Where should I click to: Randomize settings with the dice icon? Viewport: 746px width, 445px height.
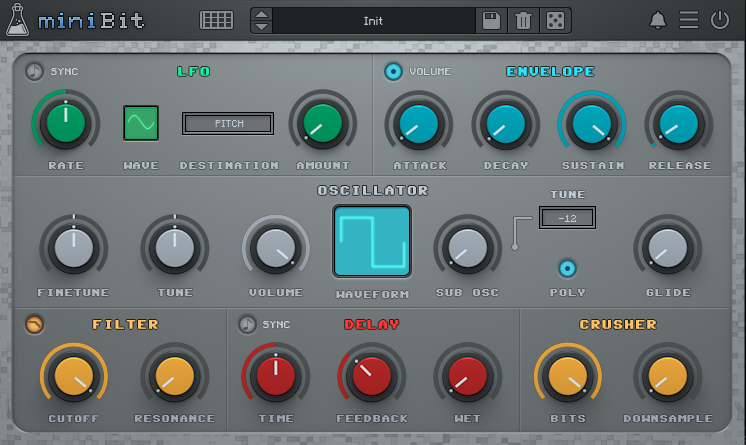click(555, 21)
